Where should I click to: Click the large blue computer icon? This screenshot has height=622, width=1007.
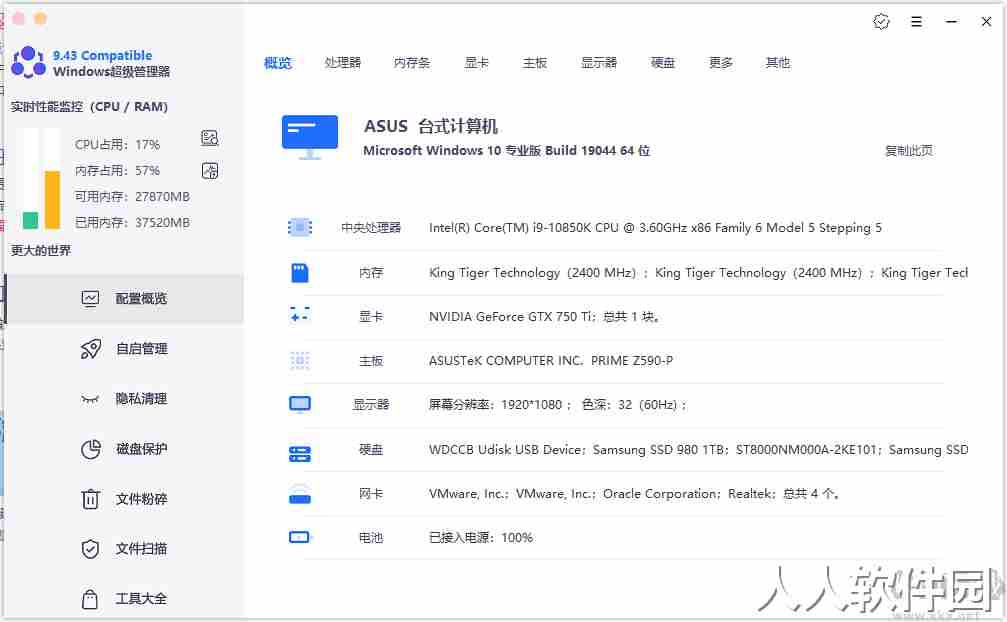click(310, 137)
